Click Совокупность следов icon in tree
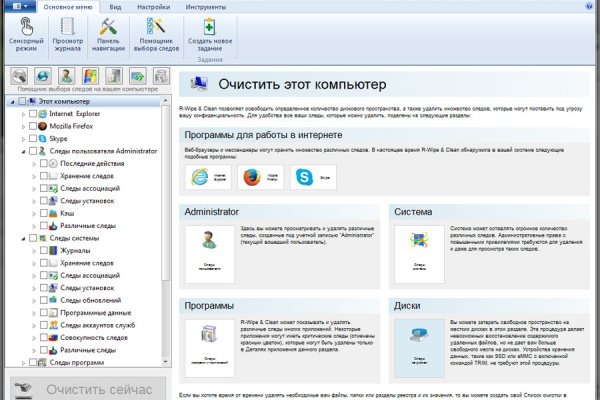The width and height of the screenshot is (600, 400). click(x=53, y=338)
